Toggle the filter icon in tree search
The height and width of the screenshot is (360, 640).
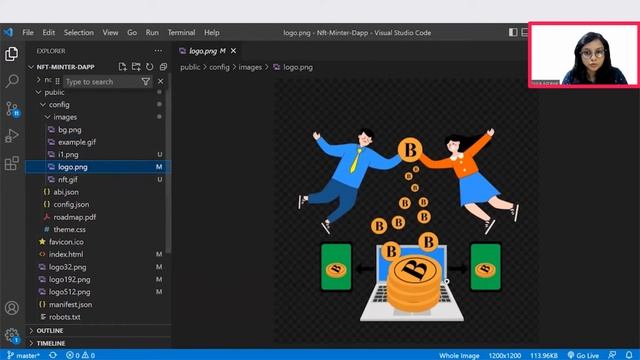point(145,82)
